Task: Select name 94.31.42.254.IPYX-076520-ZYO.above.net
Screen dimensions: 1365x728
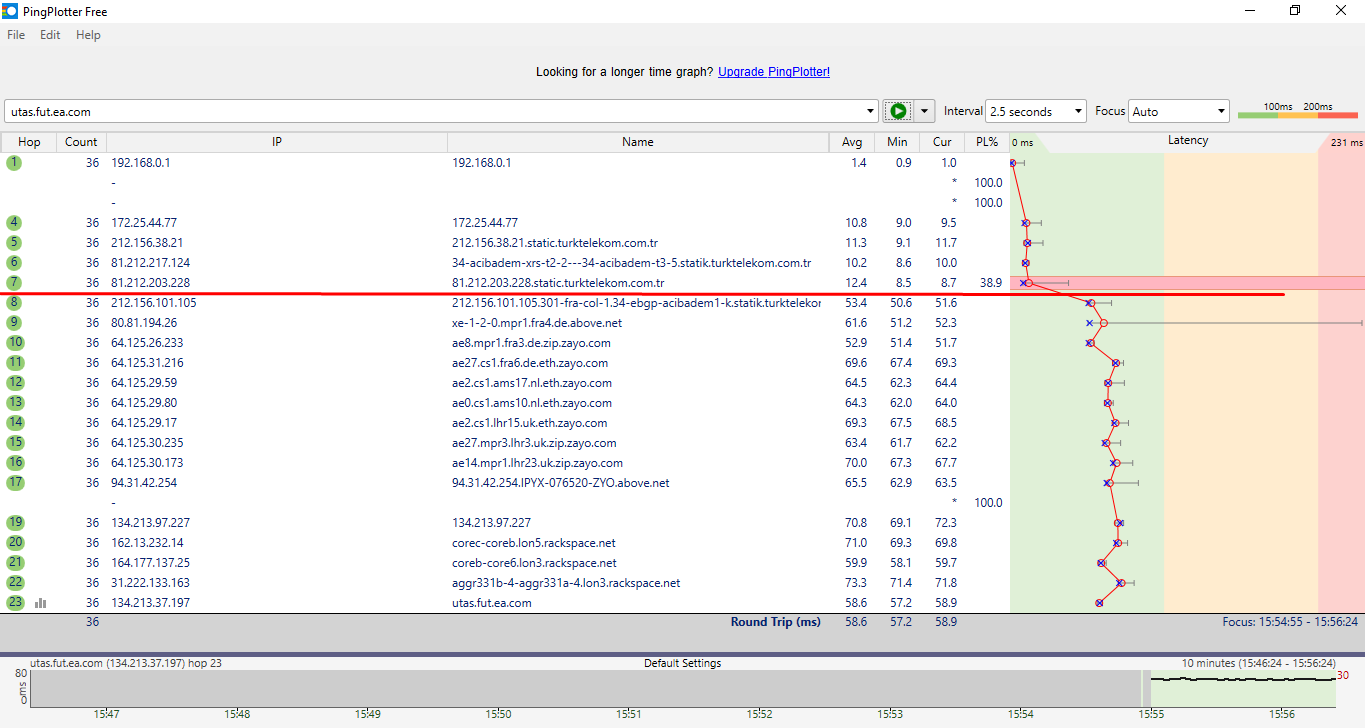Action: [x=561, y=482]
